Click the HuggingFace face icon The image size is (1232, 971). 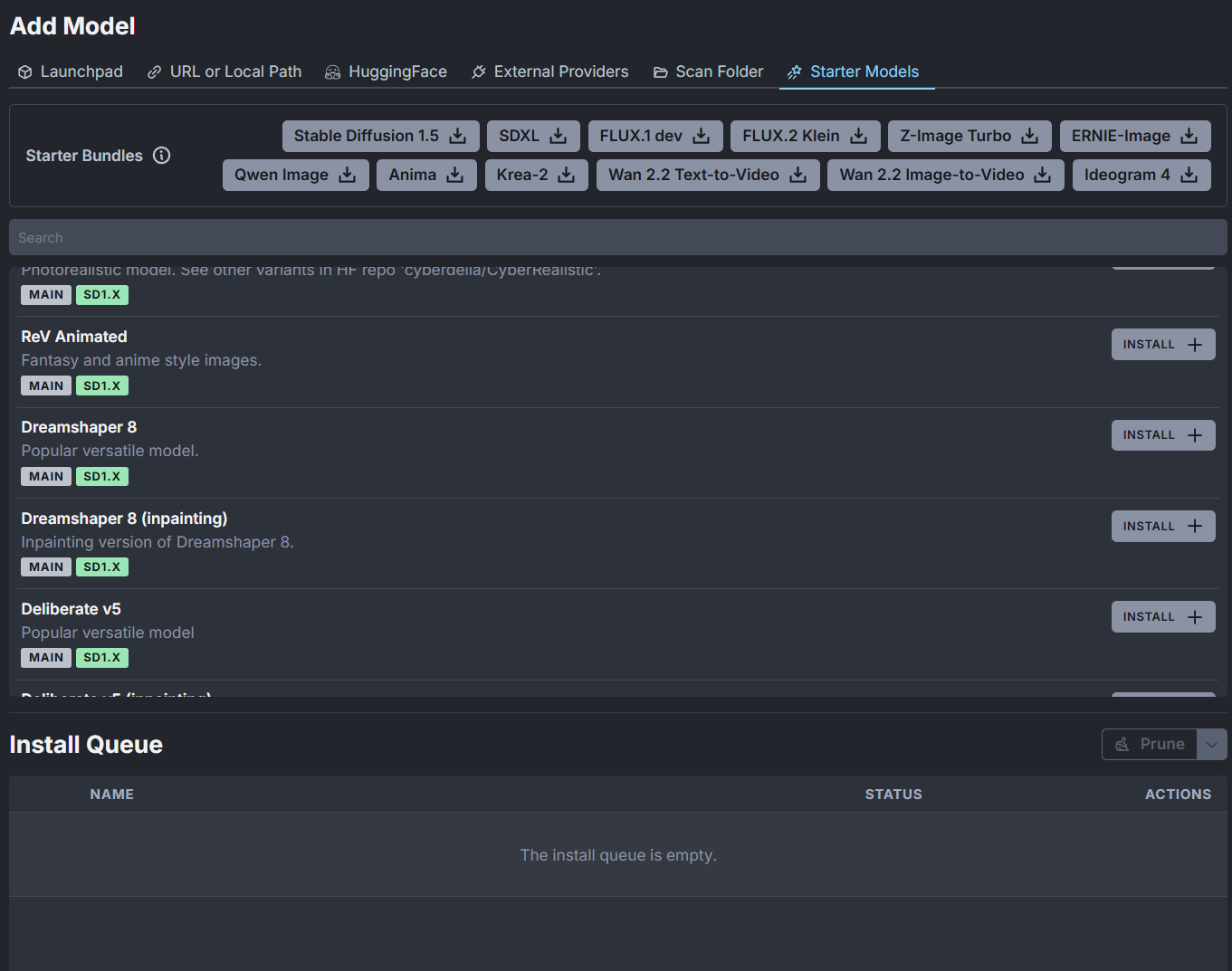pyautogui.click(x=333, y=72)
